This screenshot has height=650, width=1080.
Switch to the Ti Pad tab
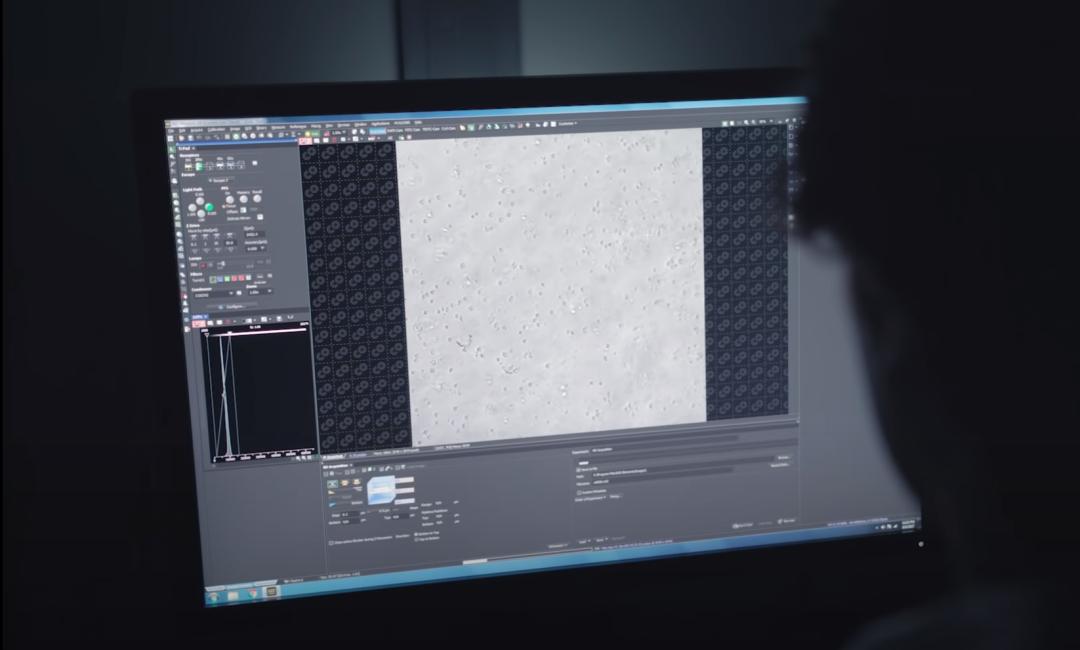(185, 148)
